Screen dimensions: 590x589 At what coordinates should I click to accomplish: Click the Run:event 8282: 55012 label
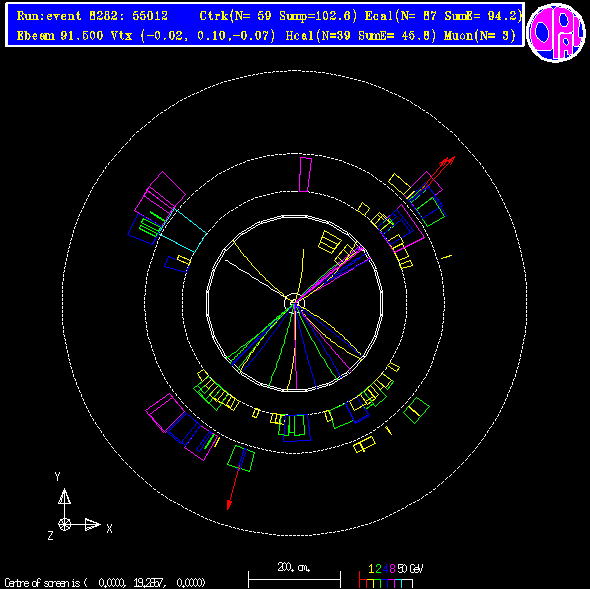(92, 16)
